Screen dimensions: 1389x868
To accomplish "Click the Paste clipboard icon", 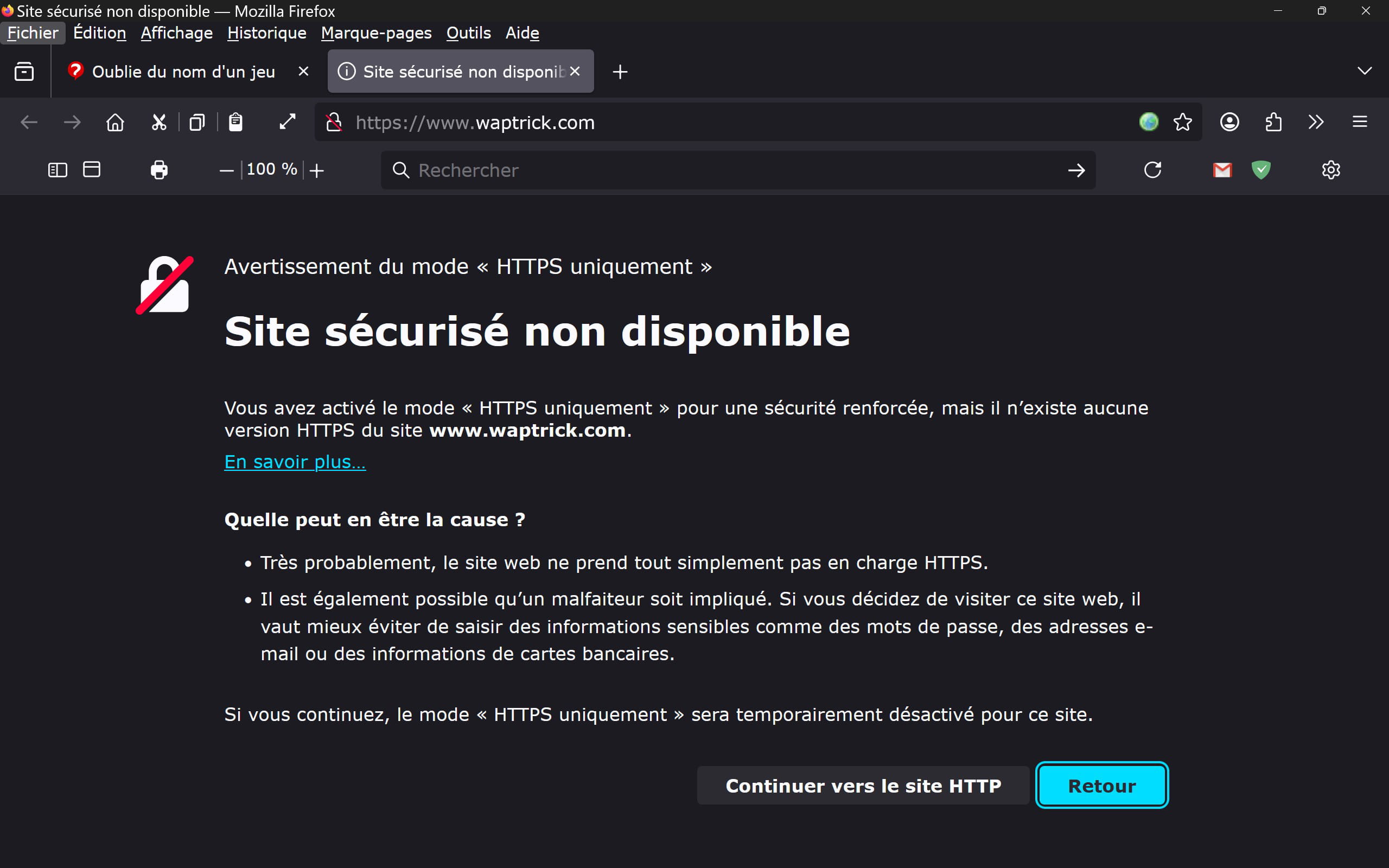I will pos(235,122).
